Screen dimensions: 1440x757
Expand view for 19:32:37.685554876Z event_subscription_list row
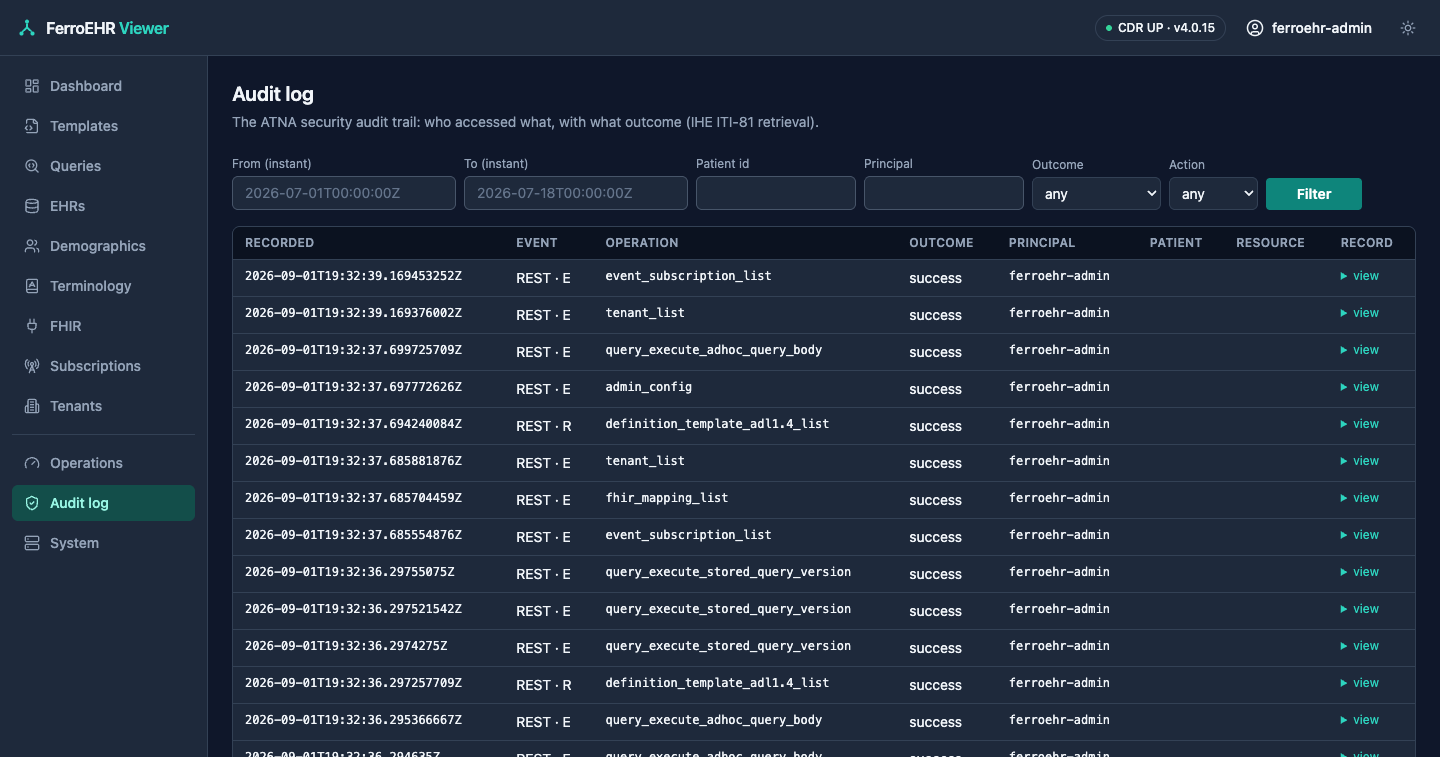1359,535
